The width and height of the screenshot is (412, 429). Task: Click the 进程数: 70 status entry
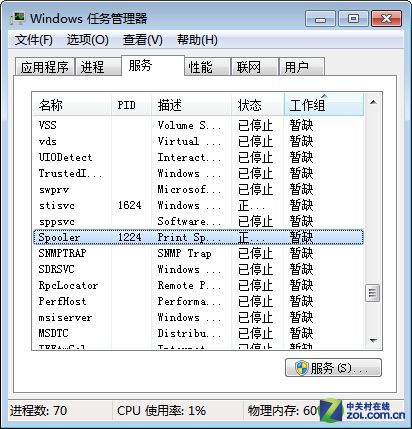pyautogui.click(x=39, y=411)
